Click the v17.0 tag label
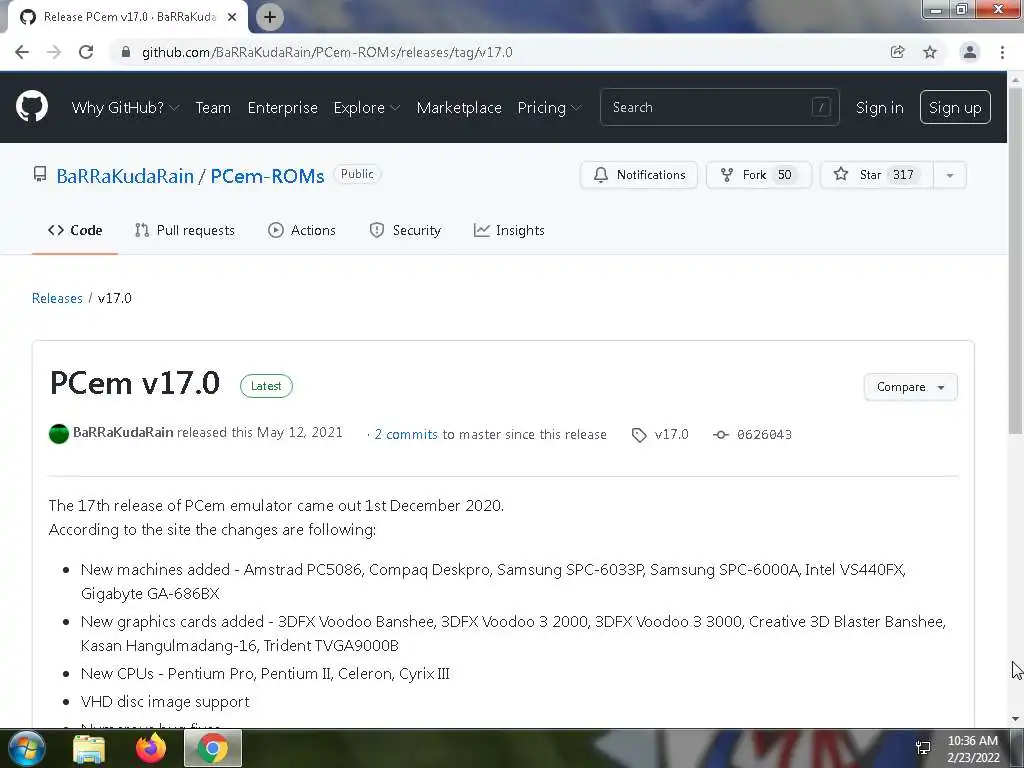 coord(671,434)
